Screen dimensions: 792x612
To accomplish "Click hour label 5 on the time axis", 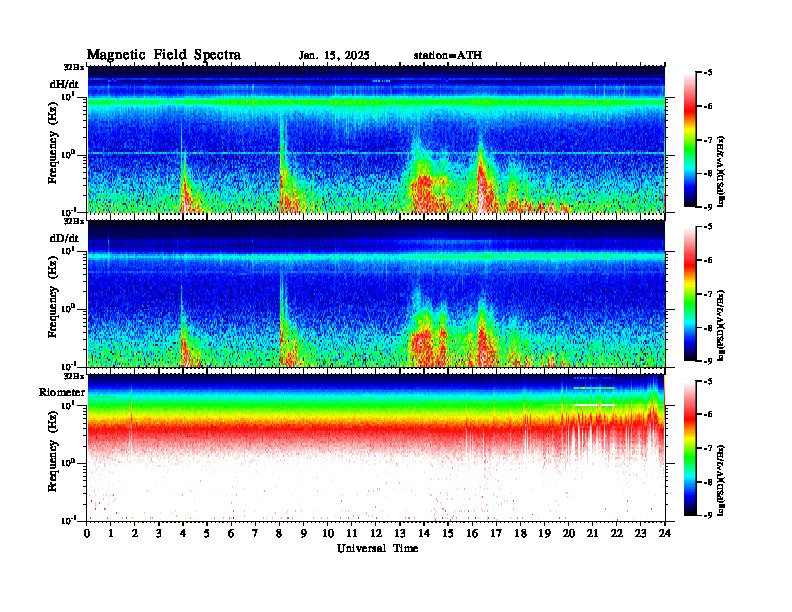I will [x=207, y=533].
